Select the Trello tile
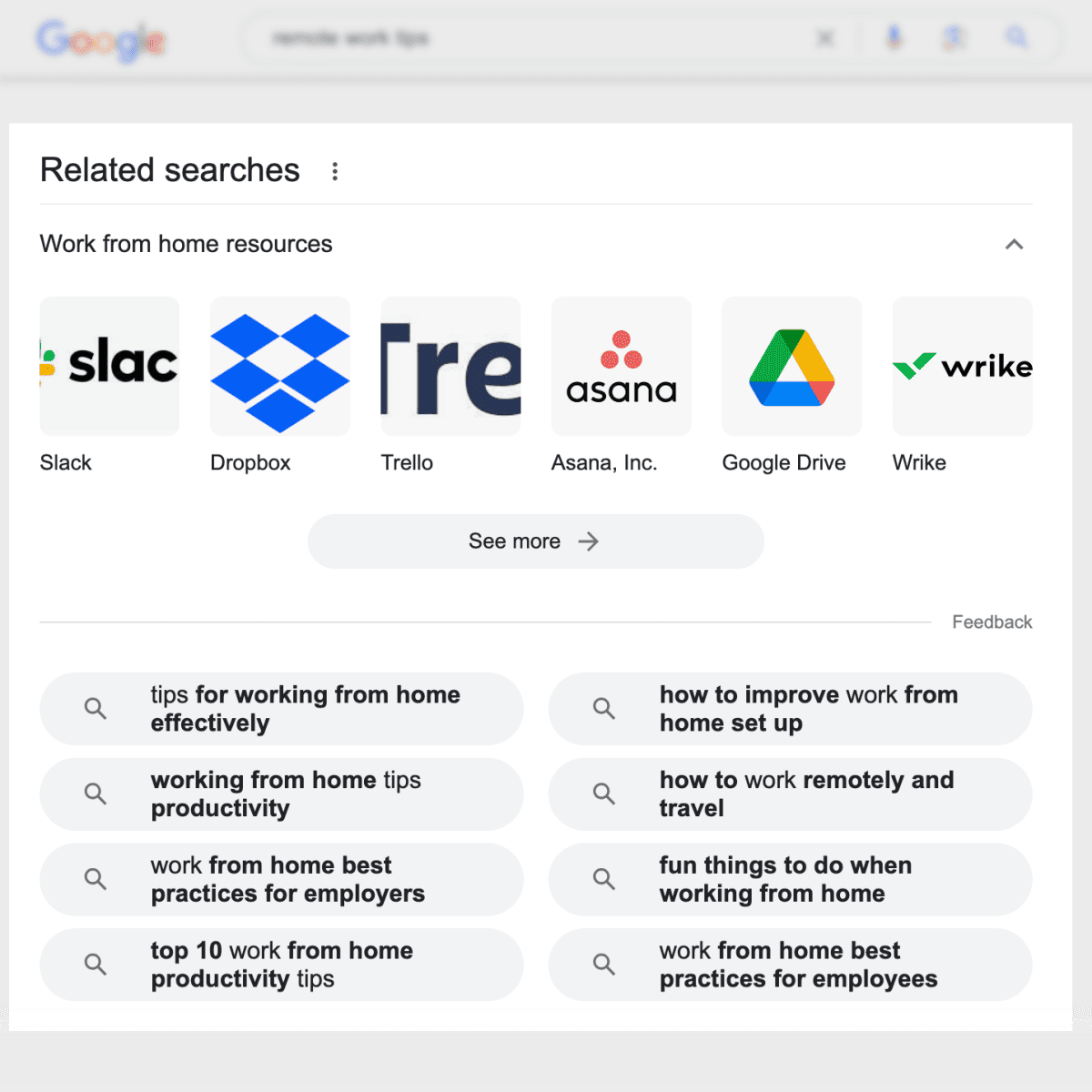Screen dimensions: 1092x1092 pos(450,366)
